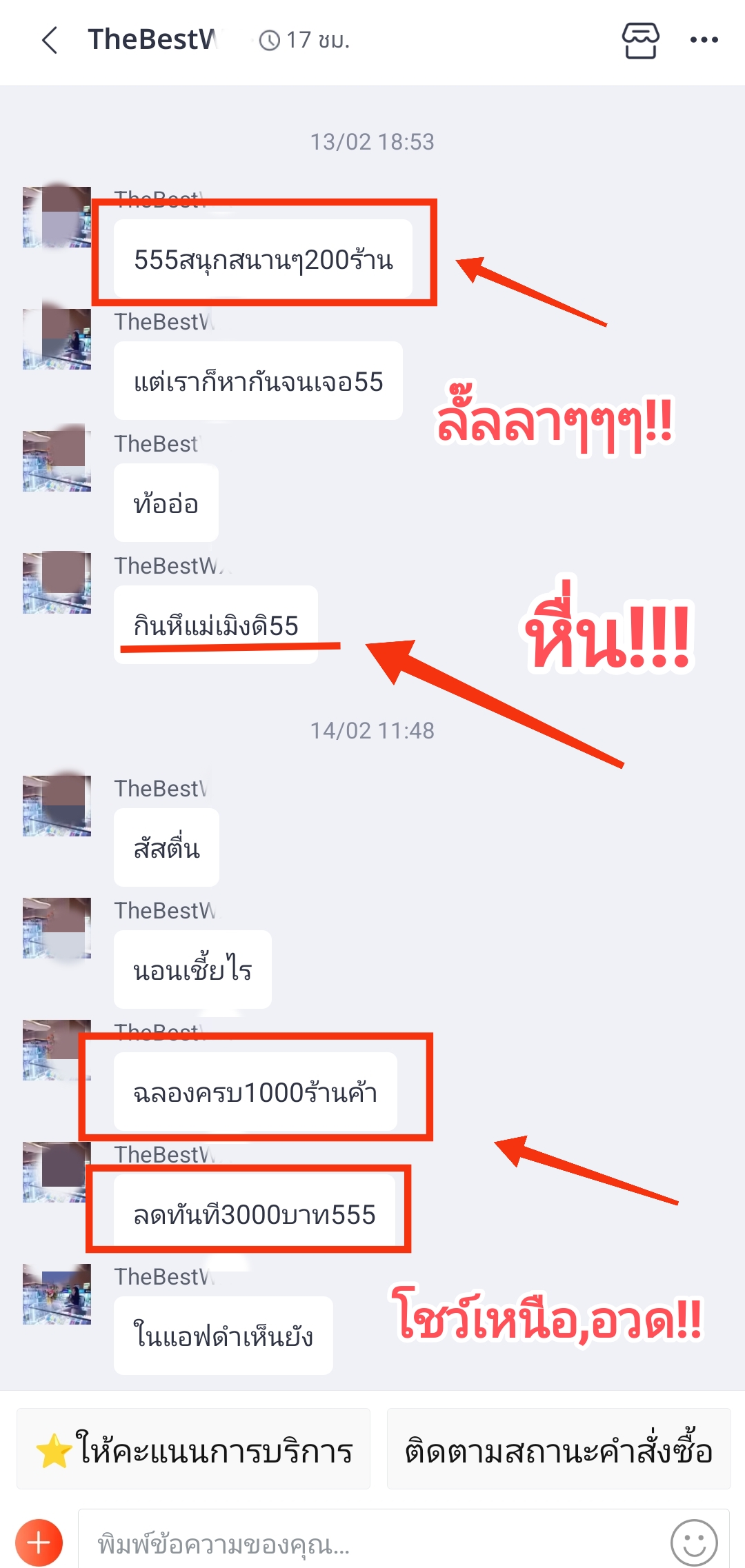745x1568 pixels.
Task: Tap the clock icon showing 17 ชม.
Action: coord(270,41)
